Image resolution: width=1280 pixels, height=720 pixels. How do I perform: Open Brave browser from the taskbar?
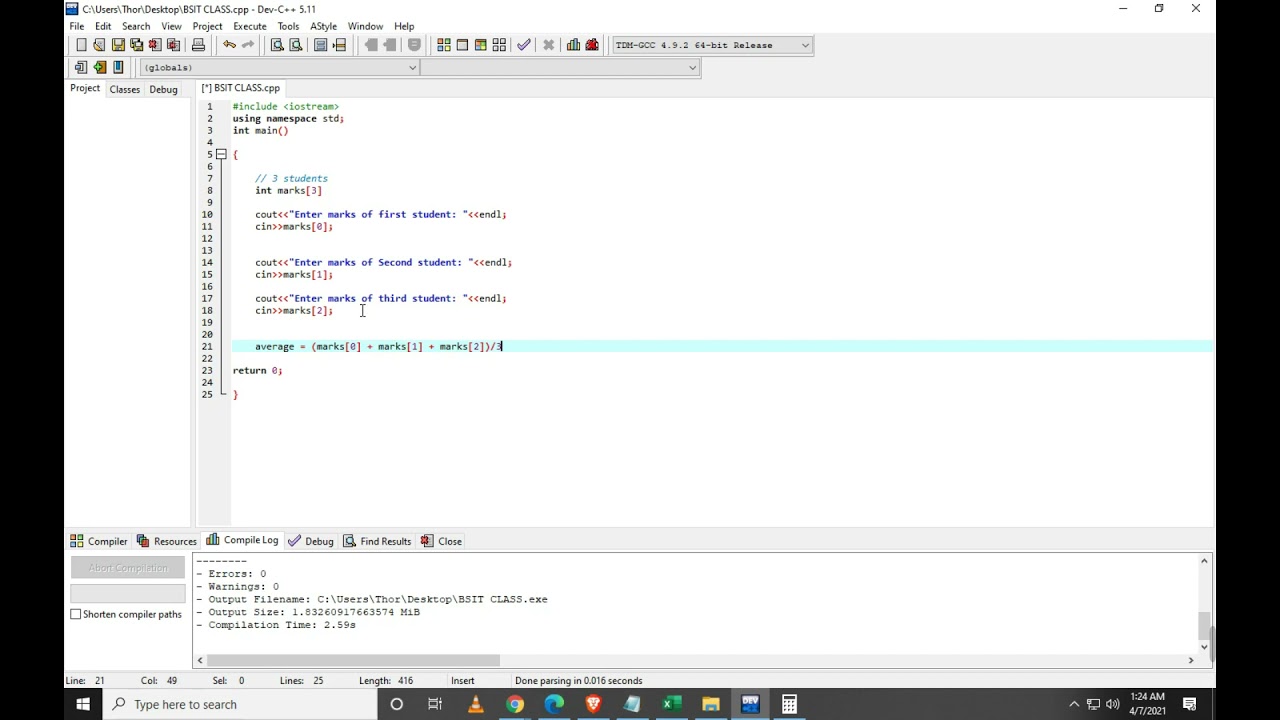[593, 704]
